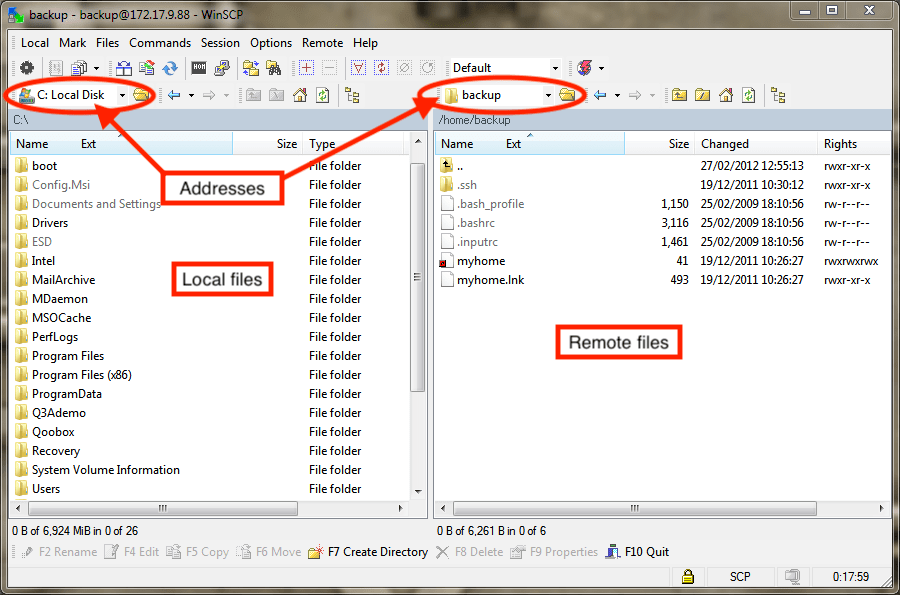The width and height of the screenshot is (900, 595).
Task: Open the new session icon next to Default
Action: click(x=584, y=67)
